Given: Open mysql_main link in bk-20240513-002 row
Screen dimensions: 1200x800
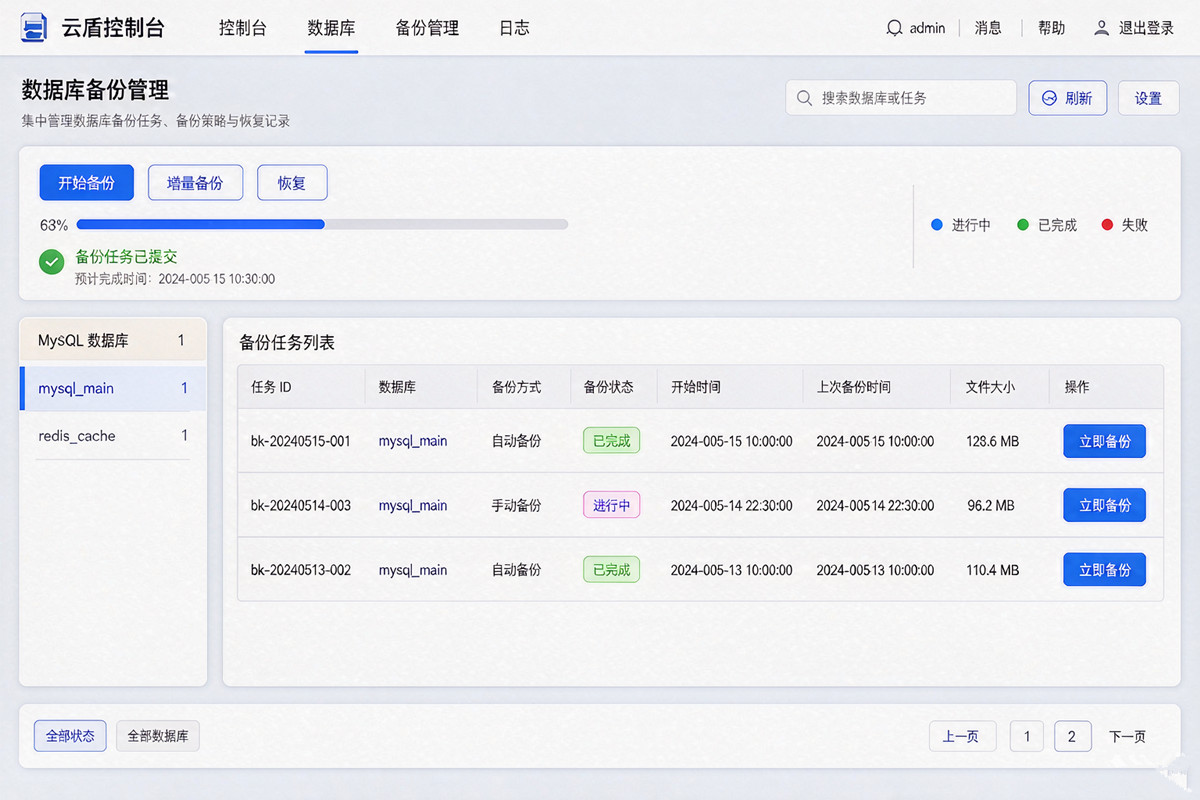Looking at the screenshot, I should [x=413, y=570].
